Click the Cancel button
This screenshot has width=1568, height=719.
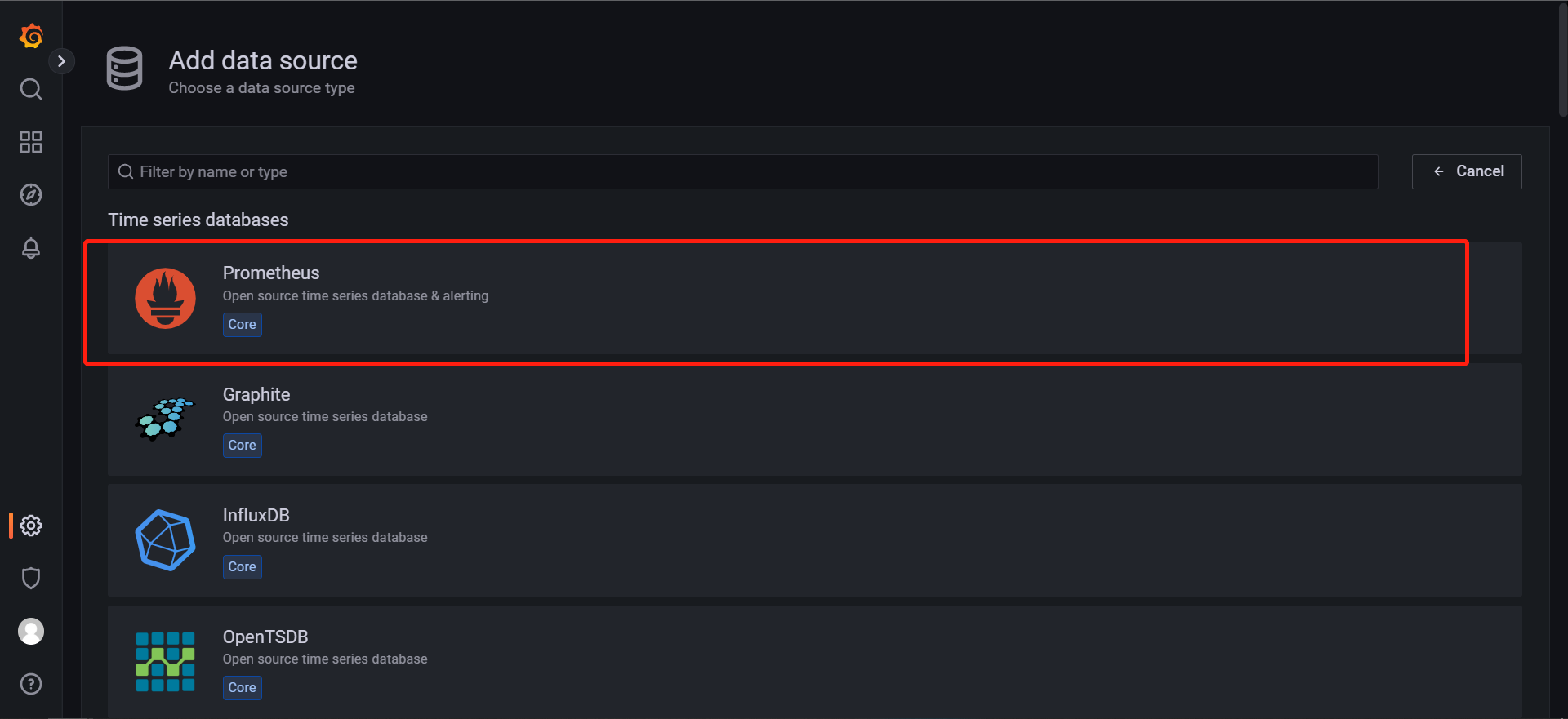click(x=1467, y=171)
